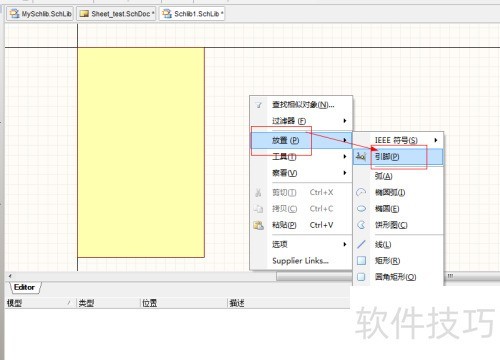Expand the arrow next to 工具(T)
The height and width of the screenshot is (360, 500).
pos(345,156)
